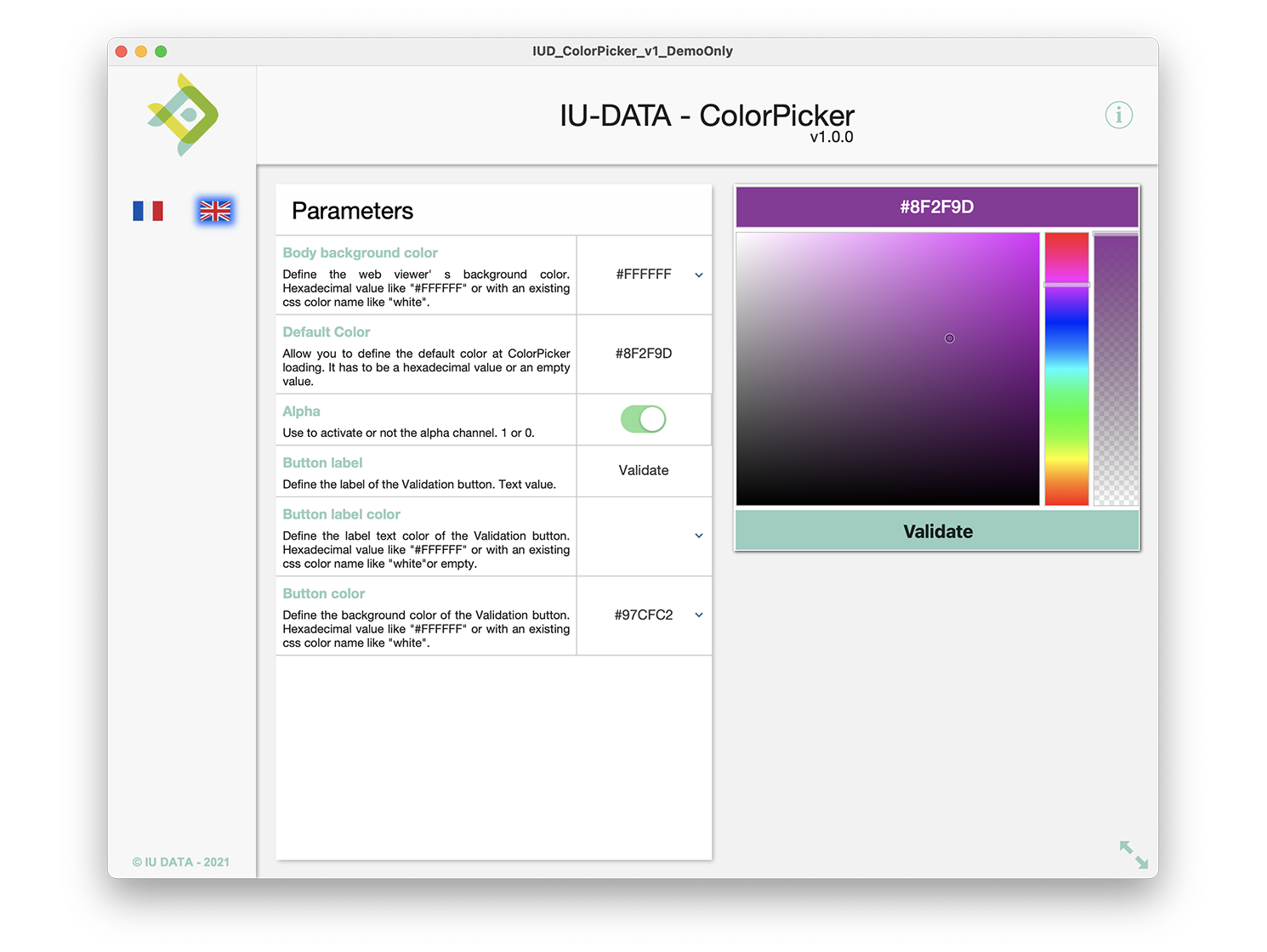Open the info icon at top right
Screen dimensions: 1267x952
[1118, 115]
